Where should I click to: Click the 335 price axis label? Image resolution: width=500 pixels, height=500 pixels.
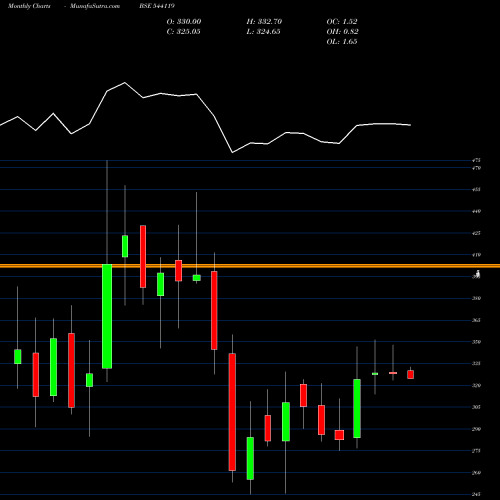[476, 363]
